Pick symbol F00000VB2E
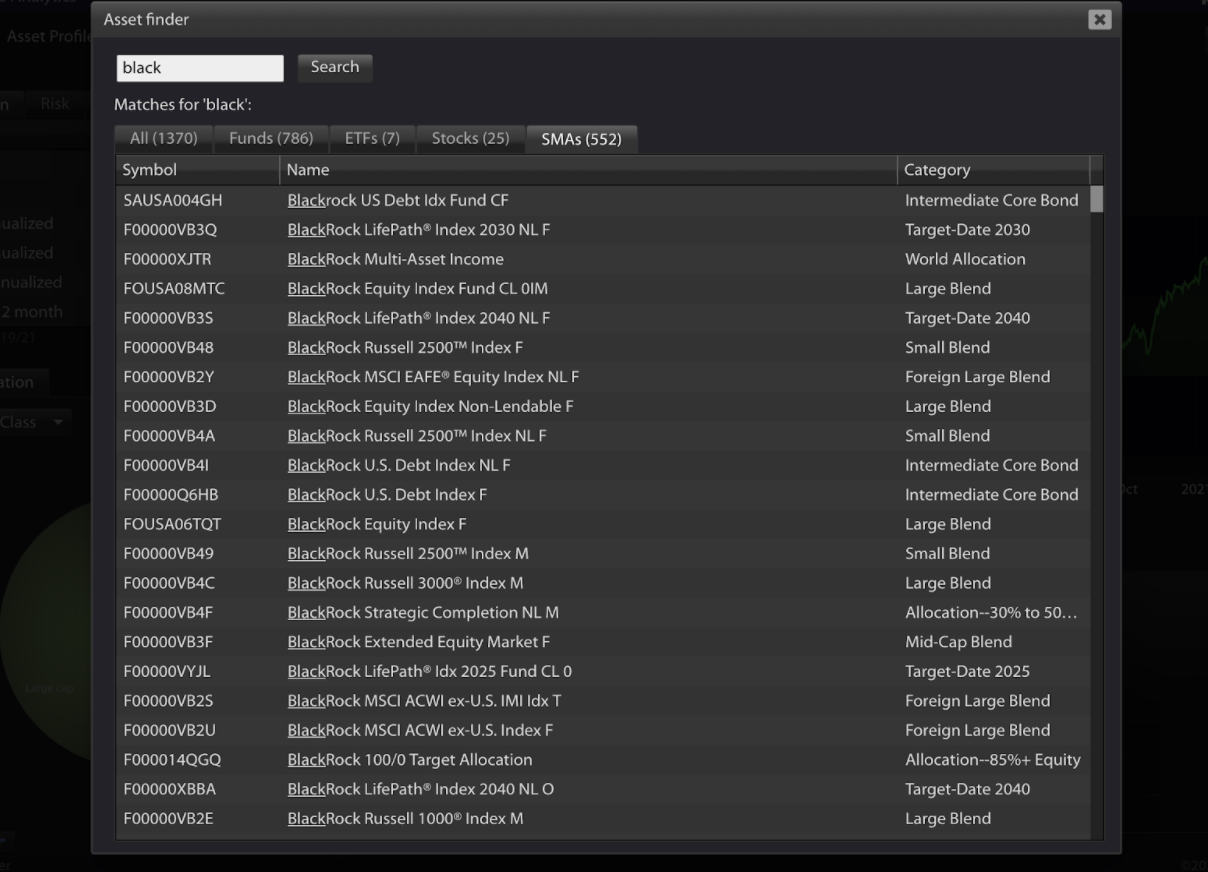1208x872 pixels. (x=168, y=819)
